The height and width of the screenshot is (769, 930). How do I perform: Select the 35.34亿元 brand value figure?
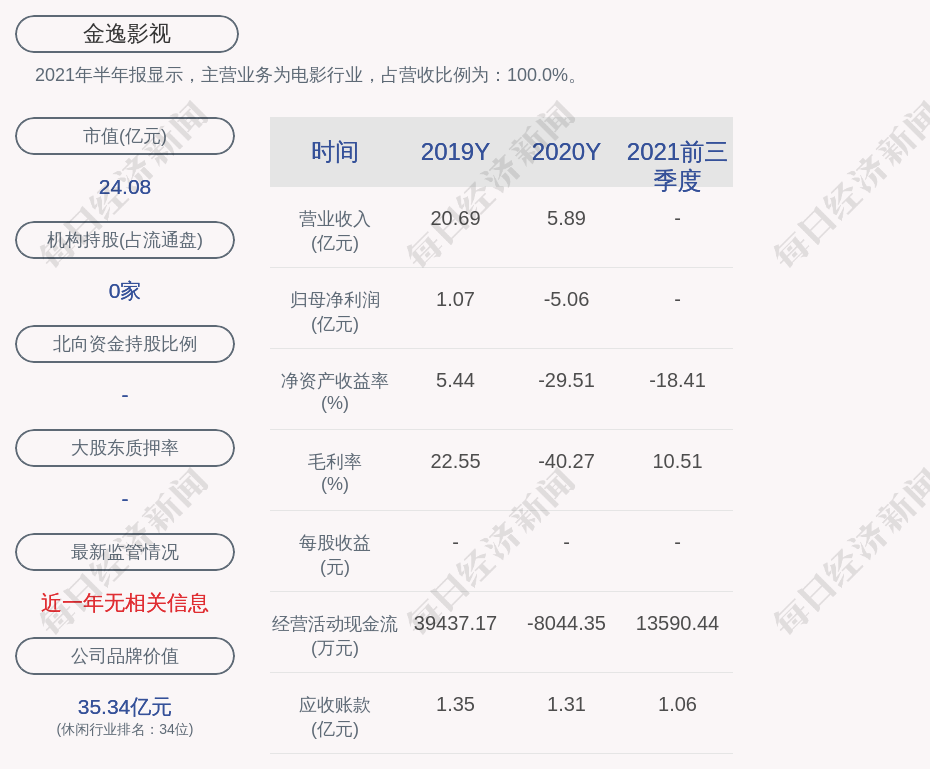[125, 707]
